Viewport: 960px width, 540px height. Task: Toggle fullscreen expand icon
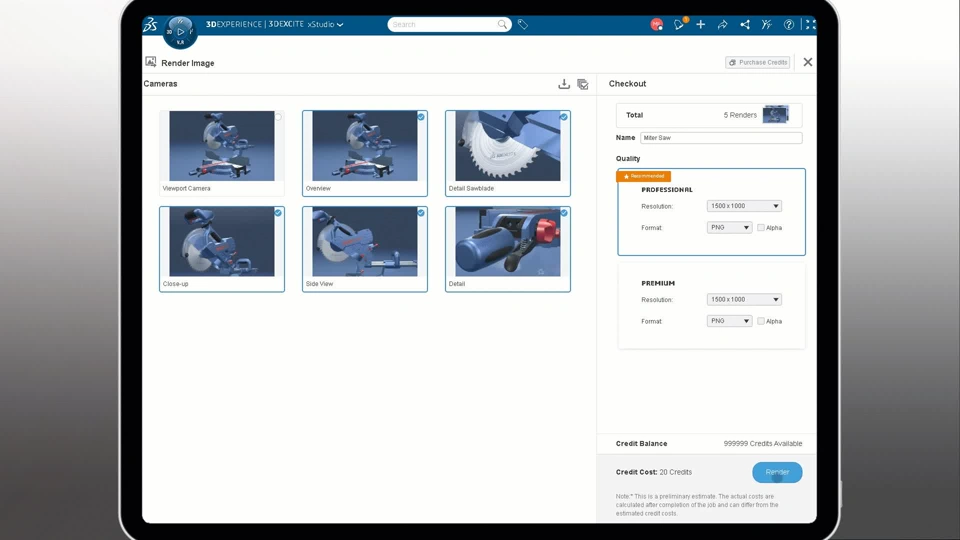click(x=810, y=24)
